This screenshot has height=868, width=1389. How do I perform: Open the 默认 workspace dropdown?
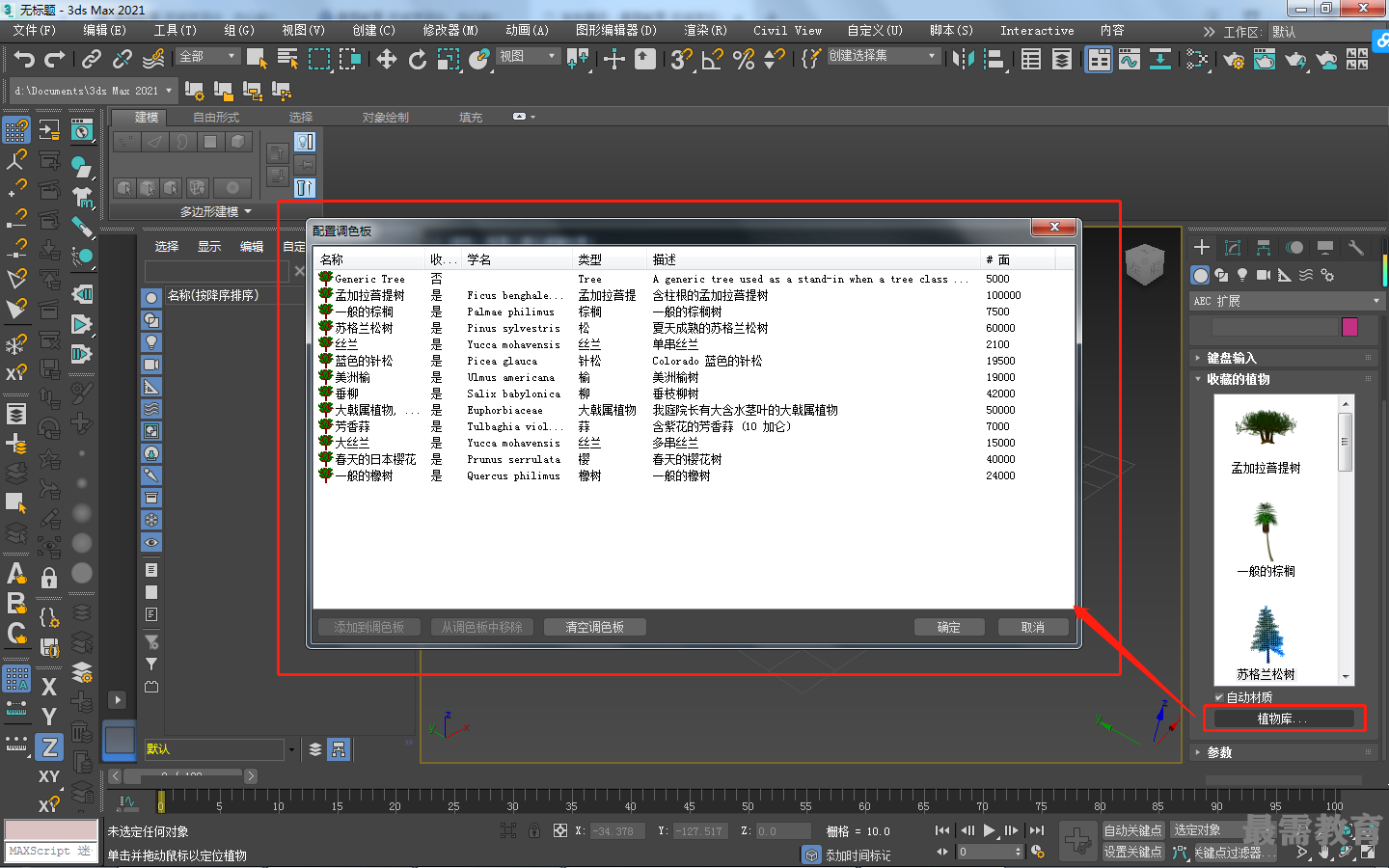(x=1328, y=32)
